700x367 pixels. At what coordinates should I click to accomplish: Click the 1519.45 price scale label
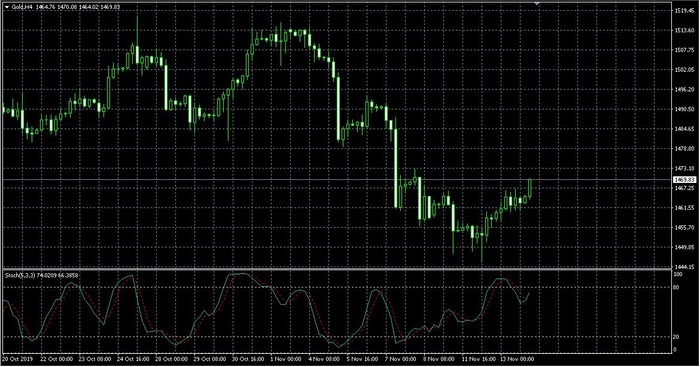coord(684,10)
